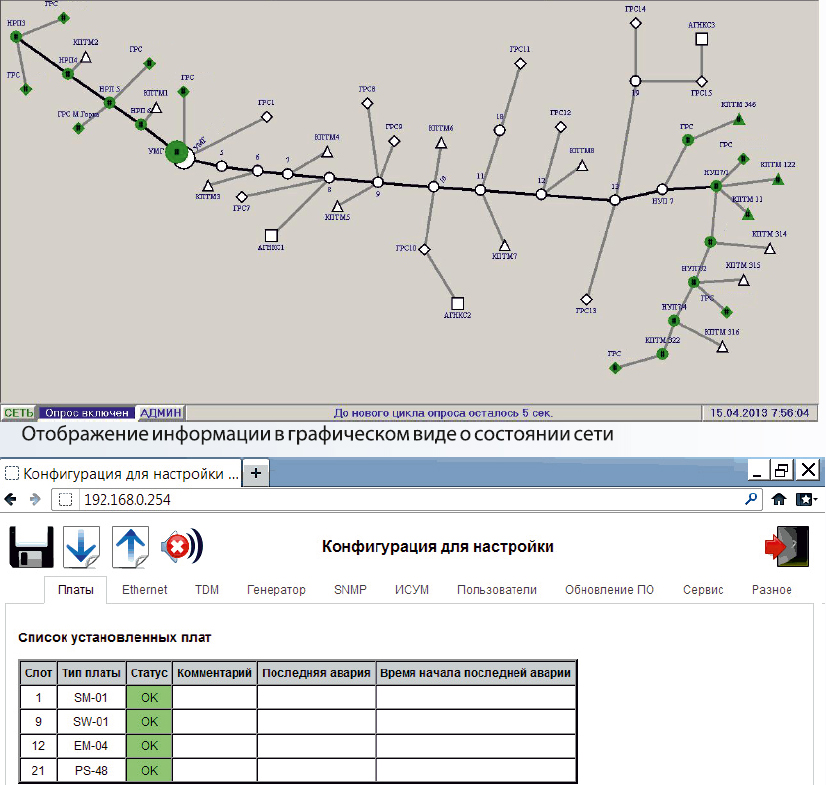Select the Конфигурация для настройки browser tab
Image resolution: width=826 pixels, height=785 pixels.
tap(121, 474)
